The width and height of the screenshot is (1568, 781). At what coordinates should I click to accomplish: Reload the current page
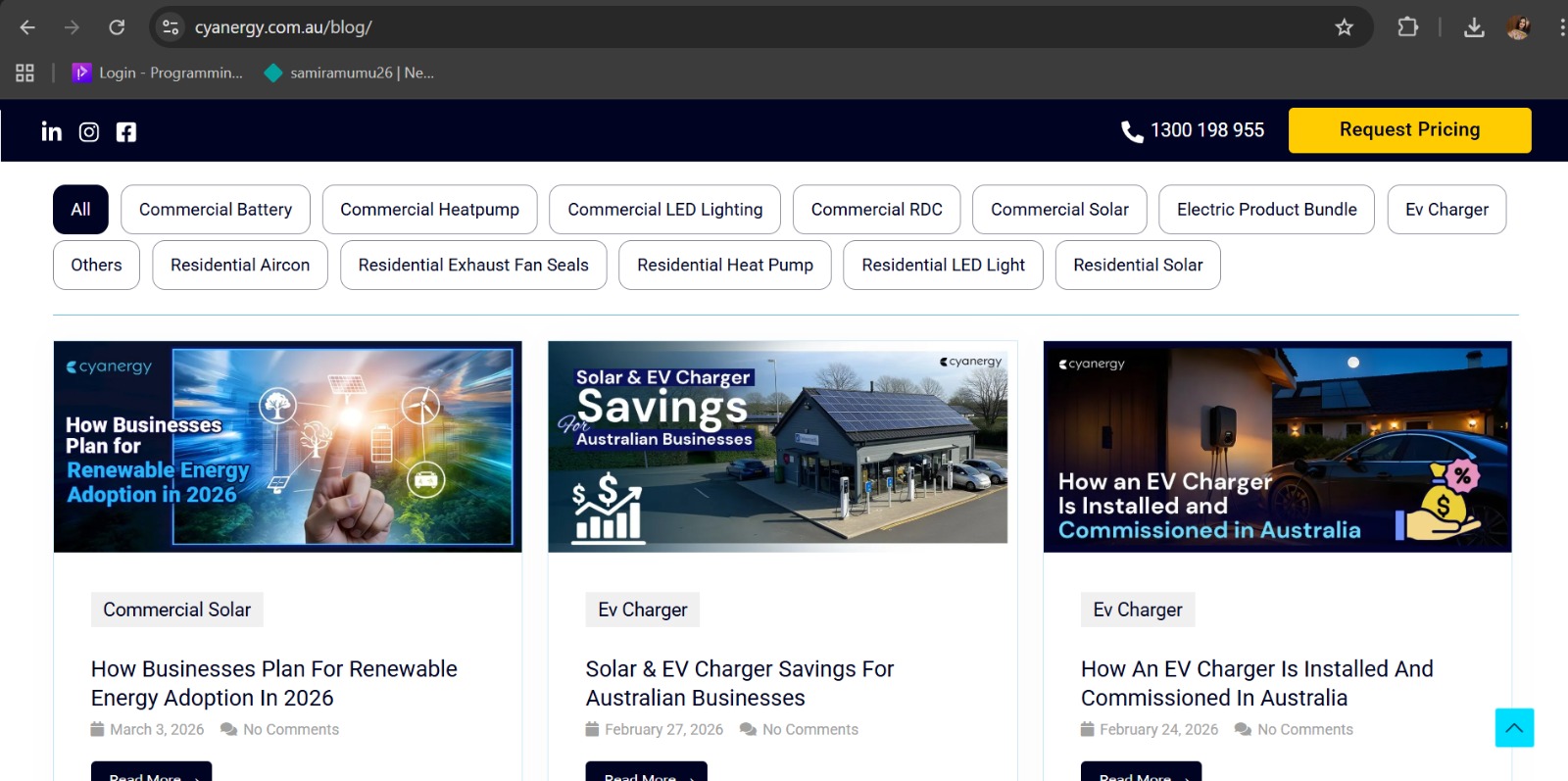click(117, 27)
